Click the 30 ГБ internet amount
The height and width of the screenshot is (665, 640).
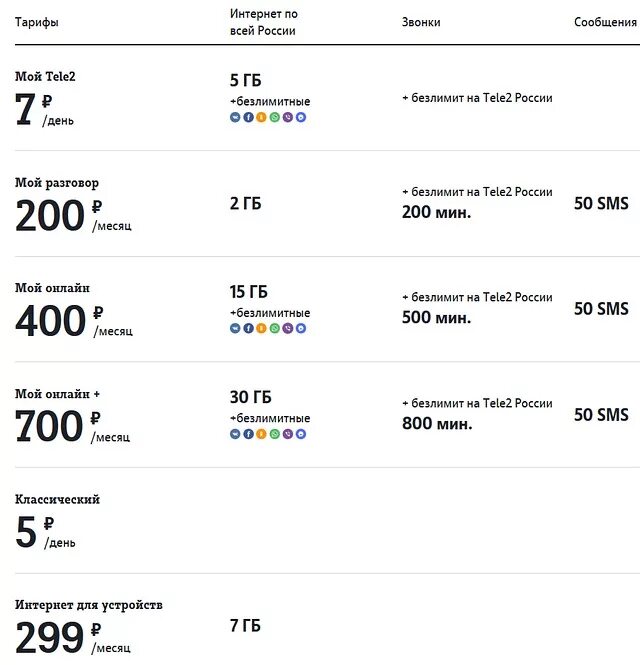pyautogui.click(x=250, y=397)
